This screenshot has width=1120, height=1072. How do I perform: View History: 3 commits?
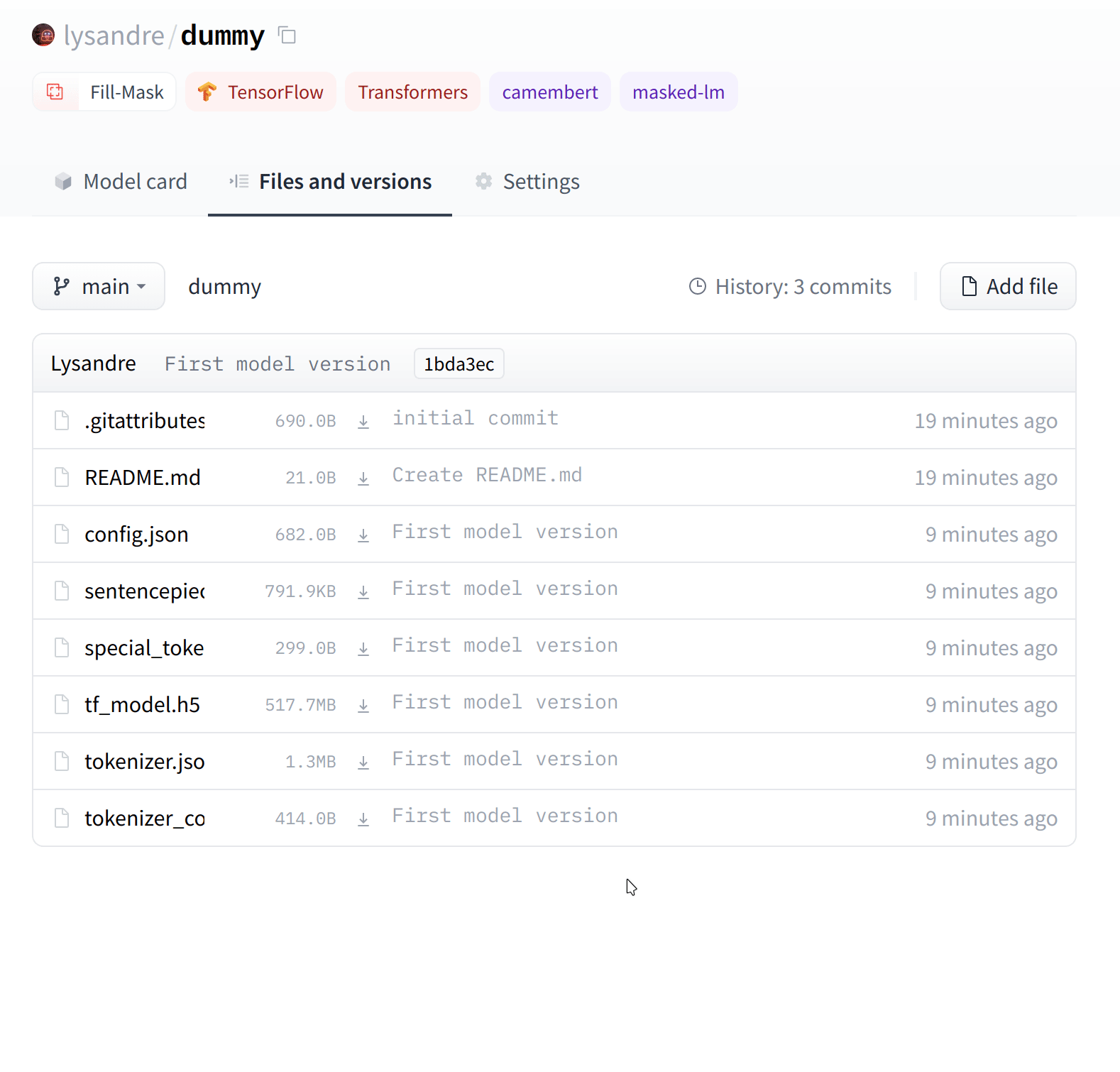click(790, 286)
